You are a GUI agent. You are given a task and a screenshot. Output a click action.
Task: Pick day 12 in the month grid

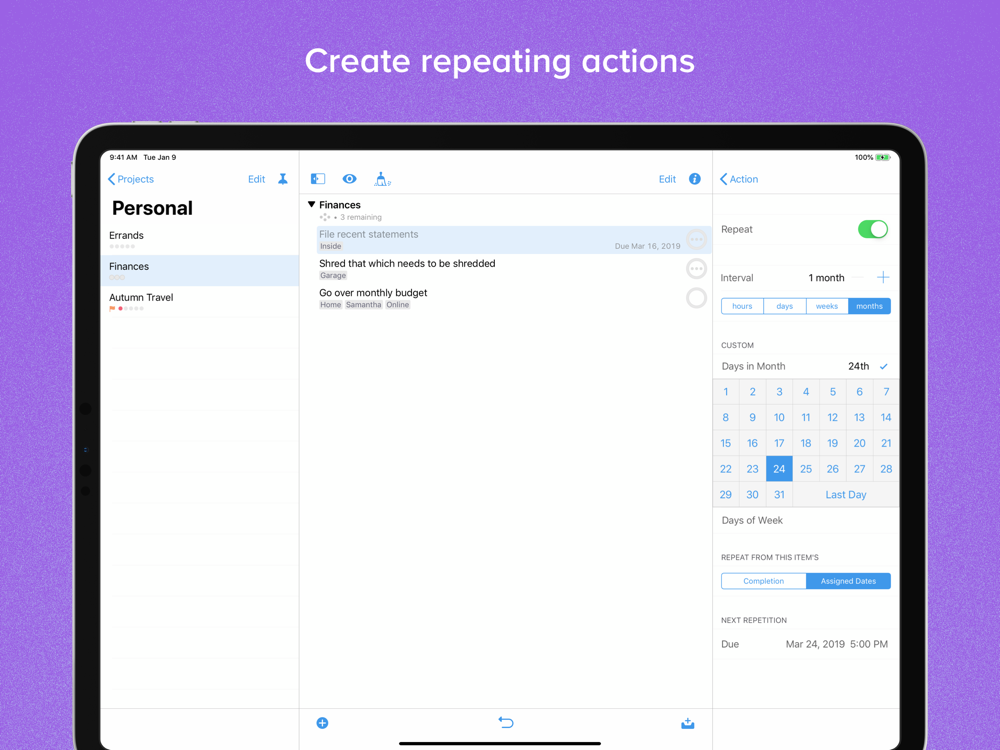[832, 417]
